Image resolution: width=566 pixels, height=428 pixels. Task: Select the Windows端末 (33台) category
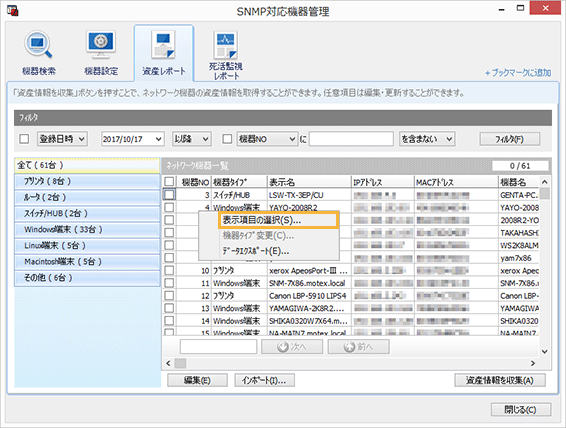coord(87,230)
